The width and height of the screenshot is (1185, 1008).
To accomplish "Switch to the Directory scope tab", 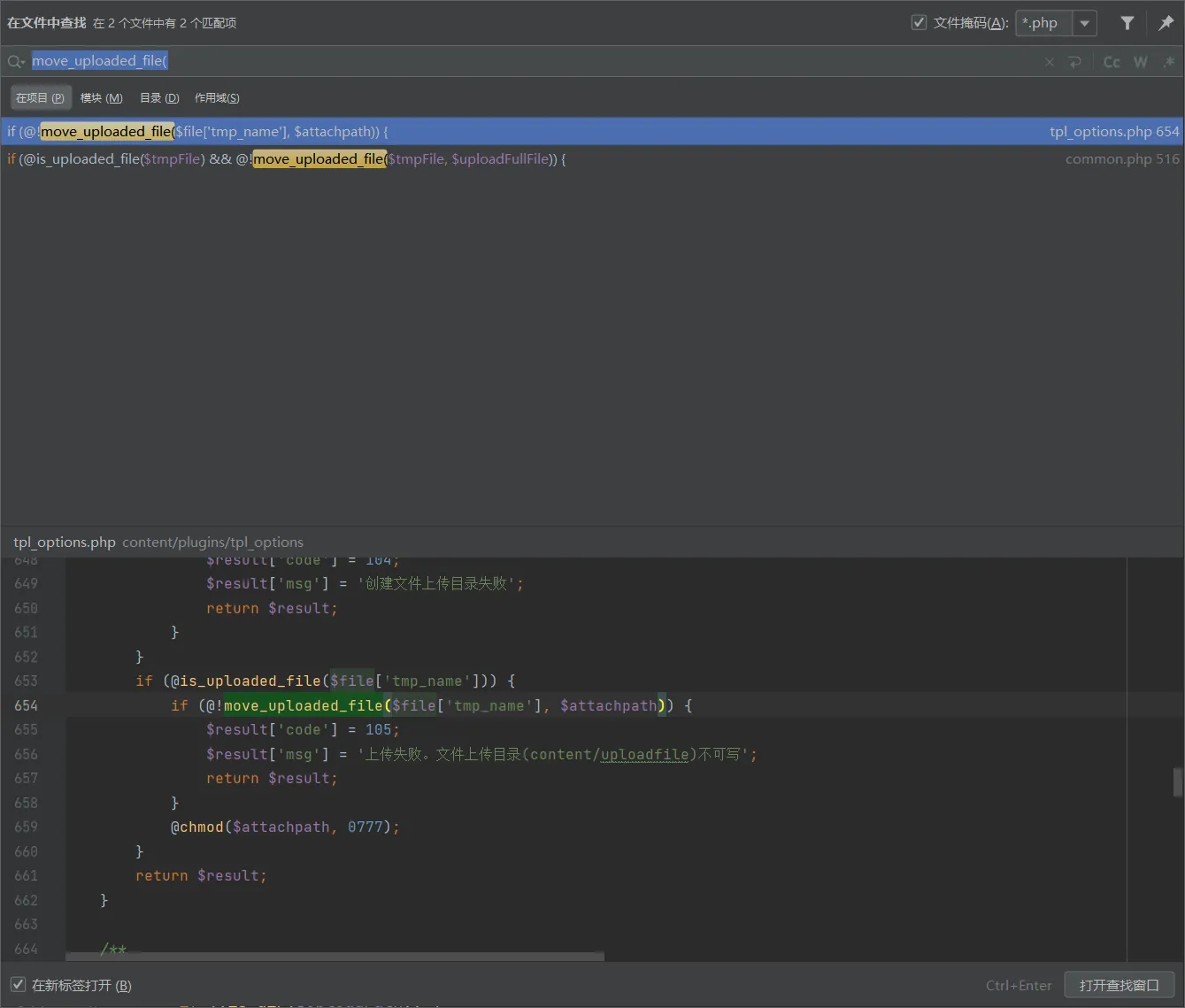I will [159, 98].
